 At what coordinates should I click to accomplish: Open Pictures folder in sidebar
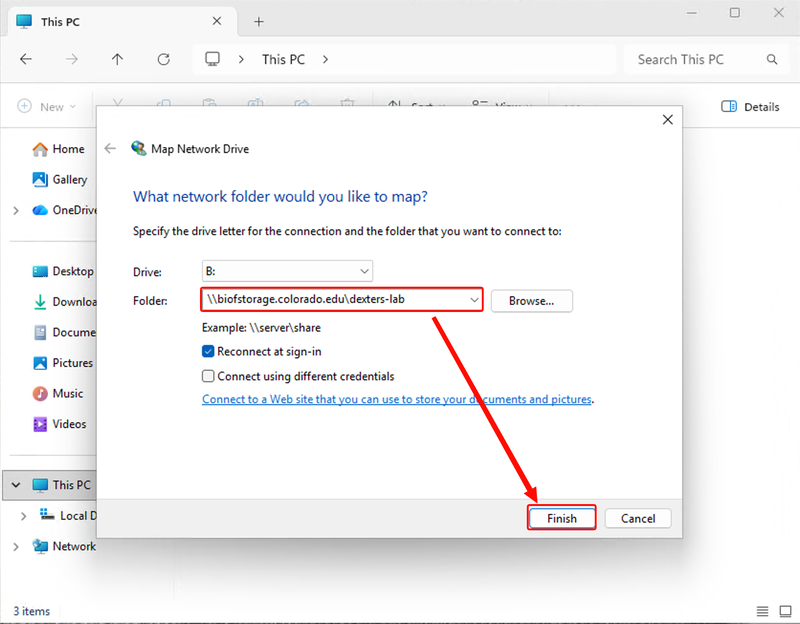[63, 363]
